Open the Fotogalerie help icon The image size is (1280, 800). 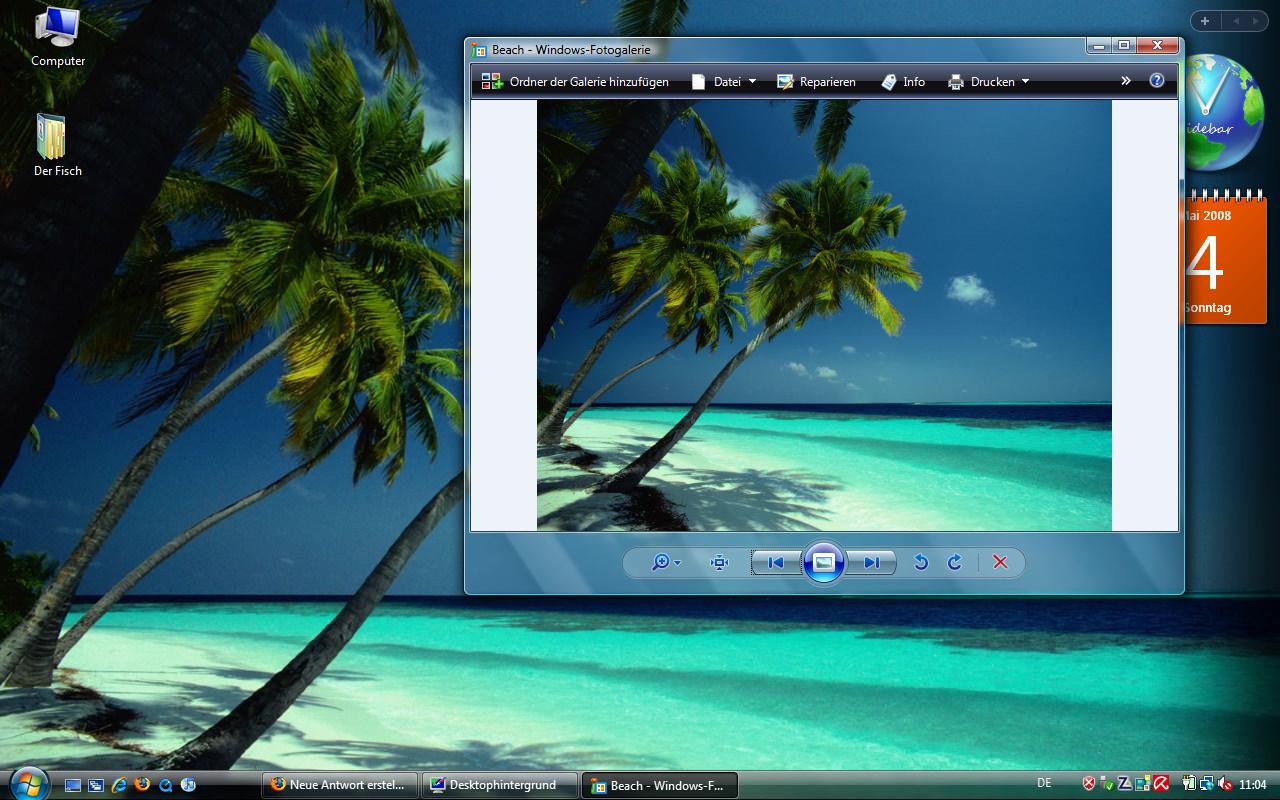(1157, 81)
